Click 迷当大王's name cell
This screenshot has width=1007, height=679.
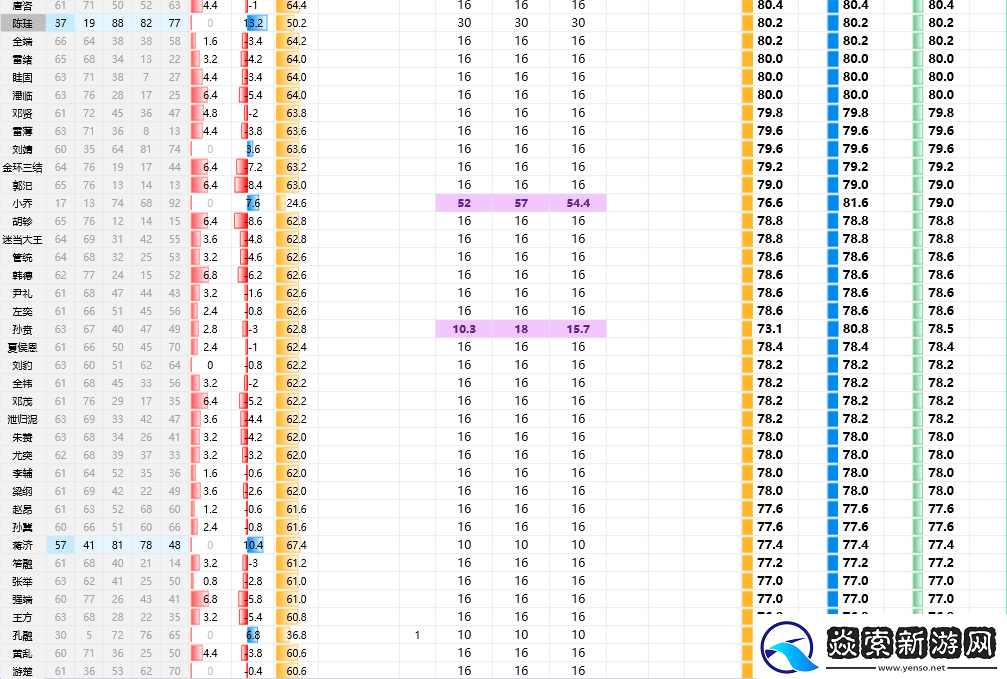pyautogui.click(x=23, y=239)
